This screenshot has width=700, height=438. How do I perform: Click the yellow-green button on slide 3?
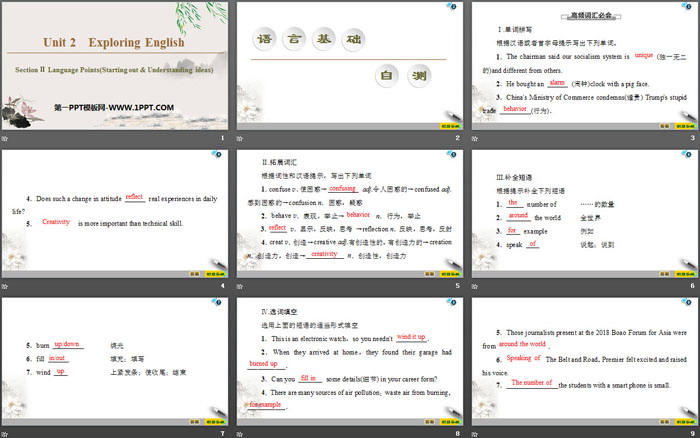point(685,126)
